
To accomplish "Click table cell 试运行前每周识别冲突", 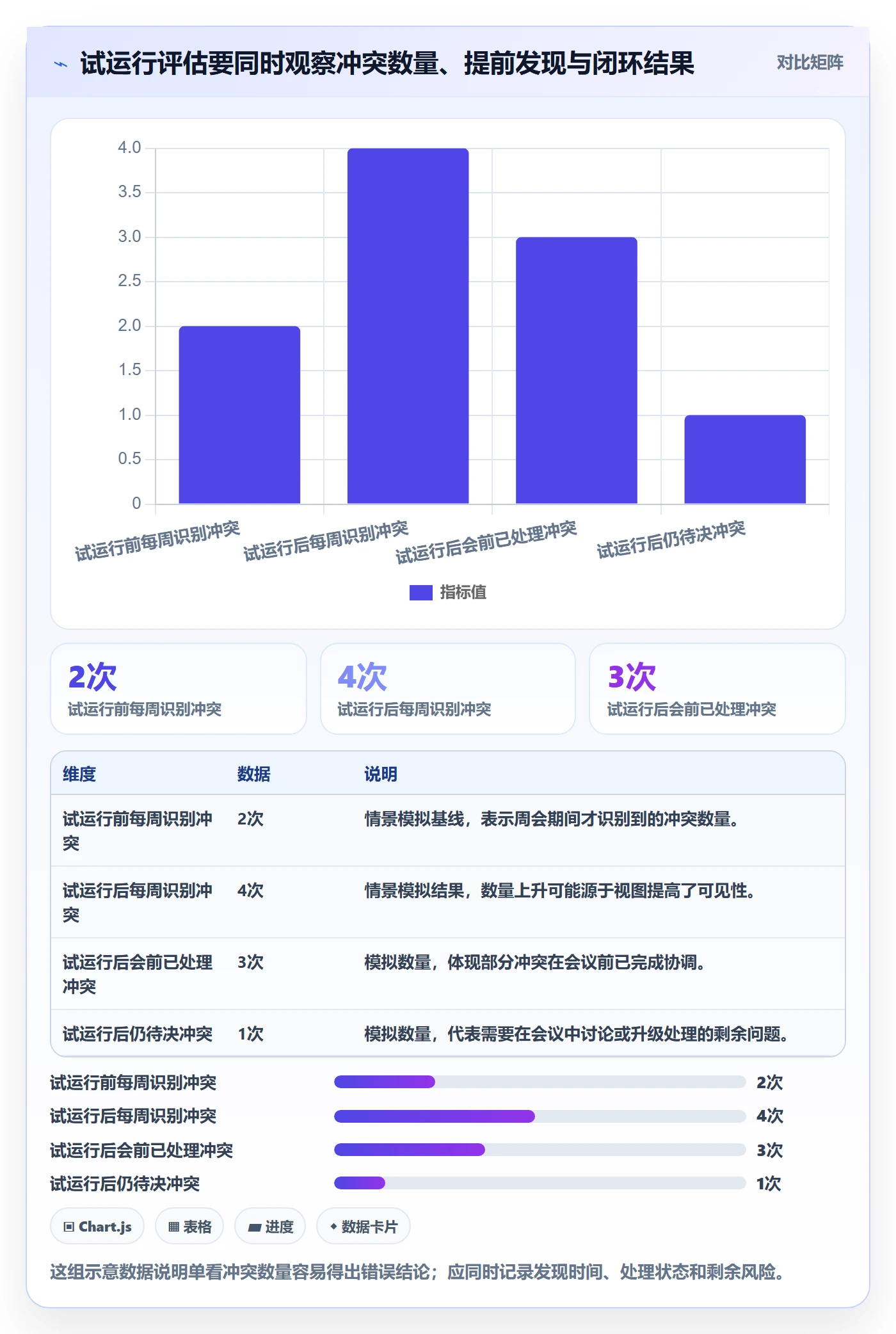I will [x=138, y=831].
